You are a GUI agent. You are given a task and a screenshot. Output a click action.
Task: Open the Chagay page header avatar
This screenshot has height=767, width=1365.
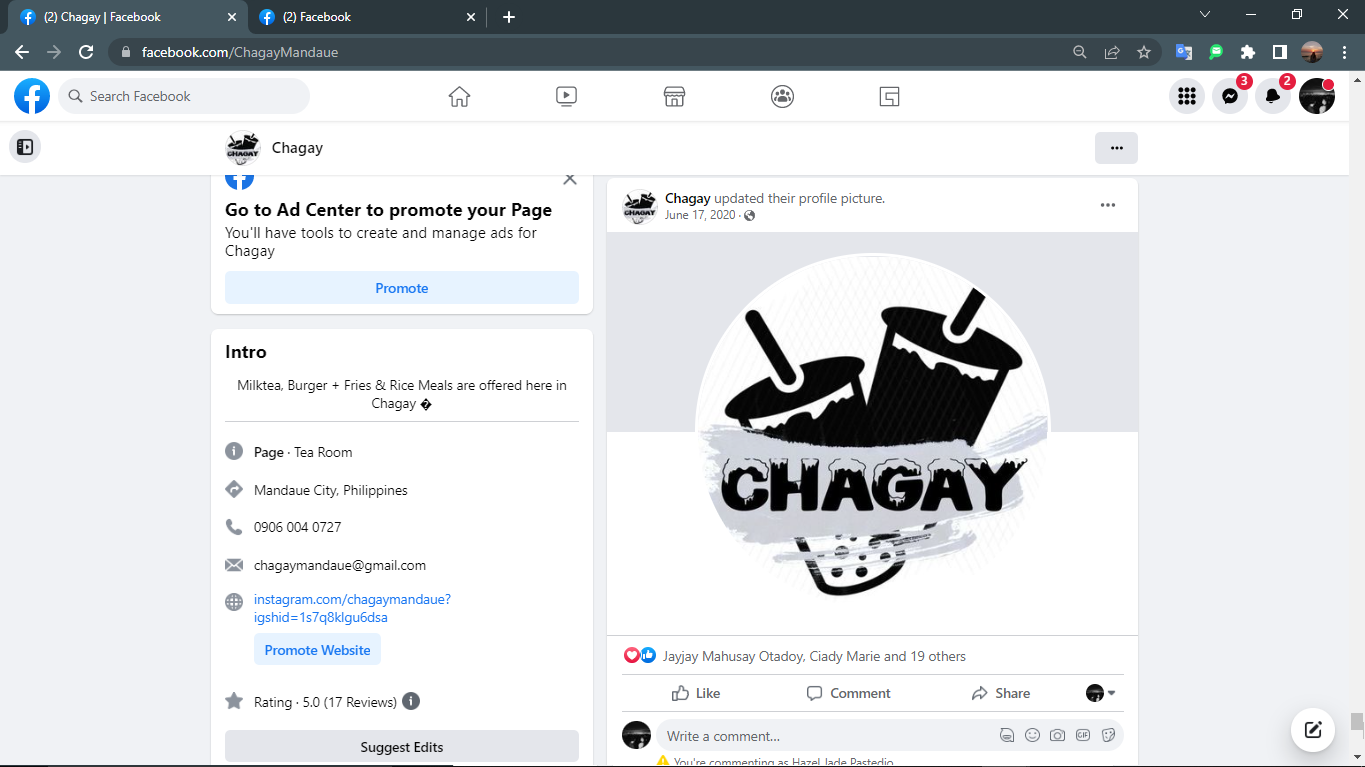pyautogui.click(x=243, y=148)
